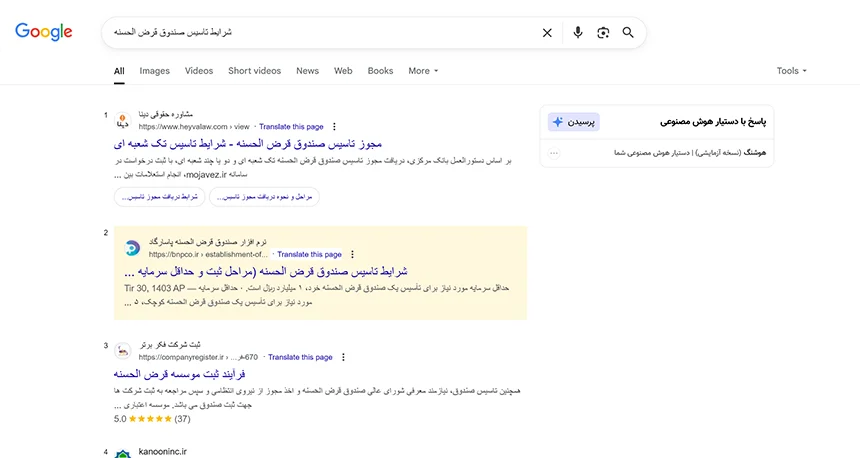Click the پرسیدن AI assistant button
The height and width of the screenshot is (458, 860).
click(x=574, y=122)
